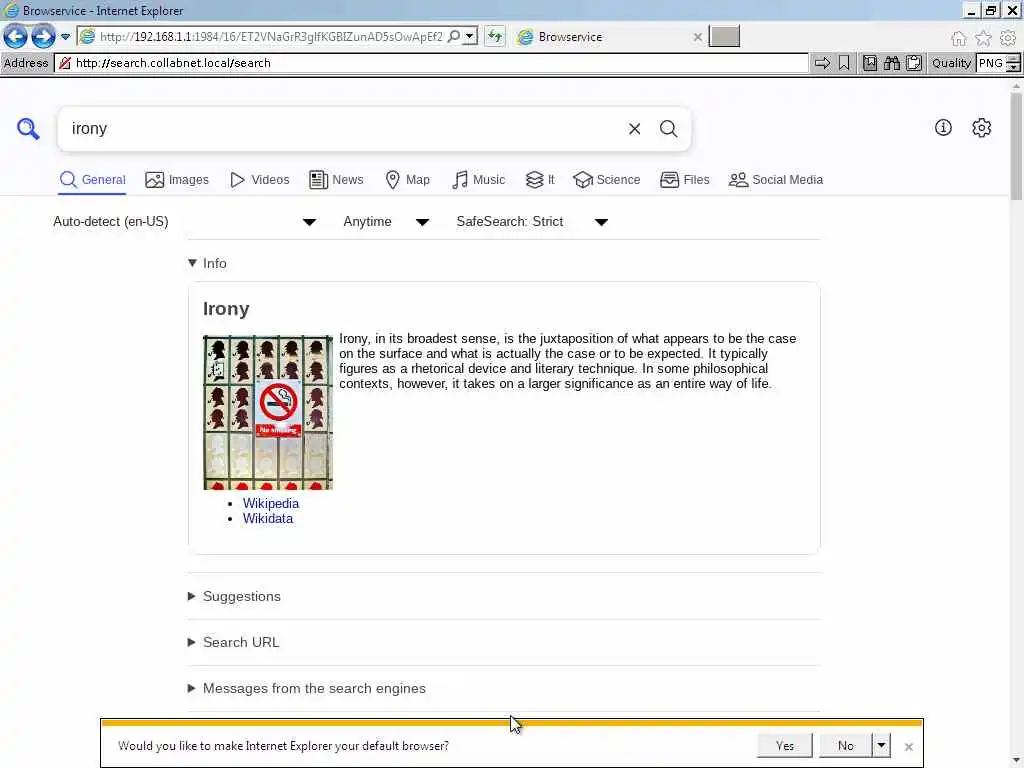This screenshot has width=1024, height=768.
Task: Adjust the PNG quality stepper
Action: 1013,63
